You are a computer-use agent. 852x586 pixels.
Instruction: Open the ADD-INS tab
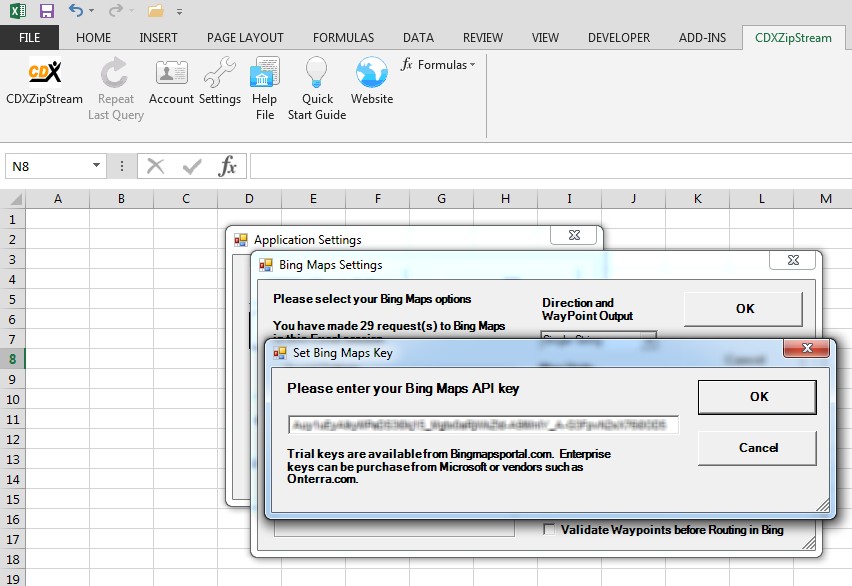(x=703, y=38)
